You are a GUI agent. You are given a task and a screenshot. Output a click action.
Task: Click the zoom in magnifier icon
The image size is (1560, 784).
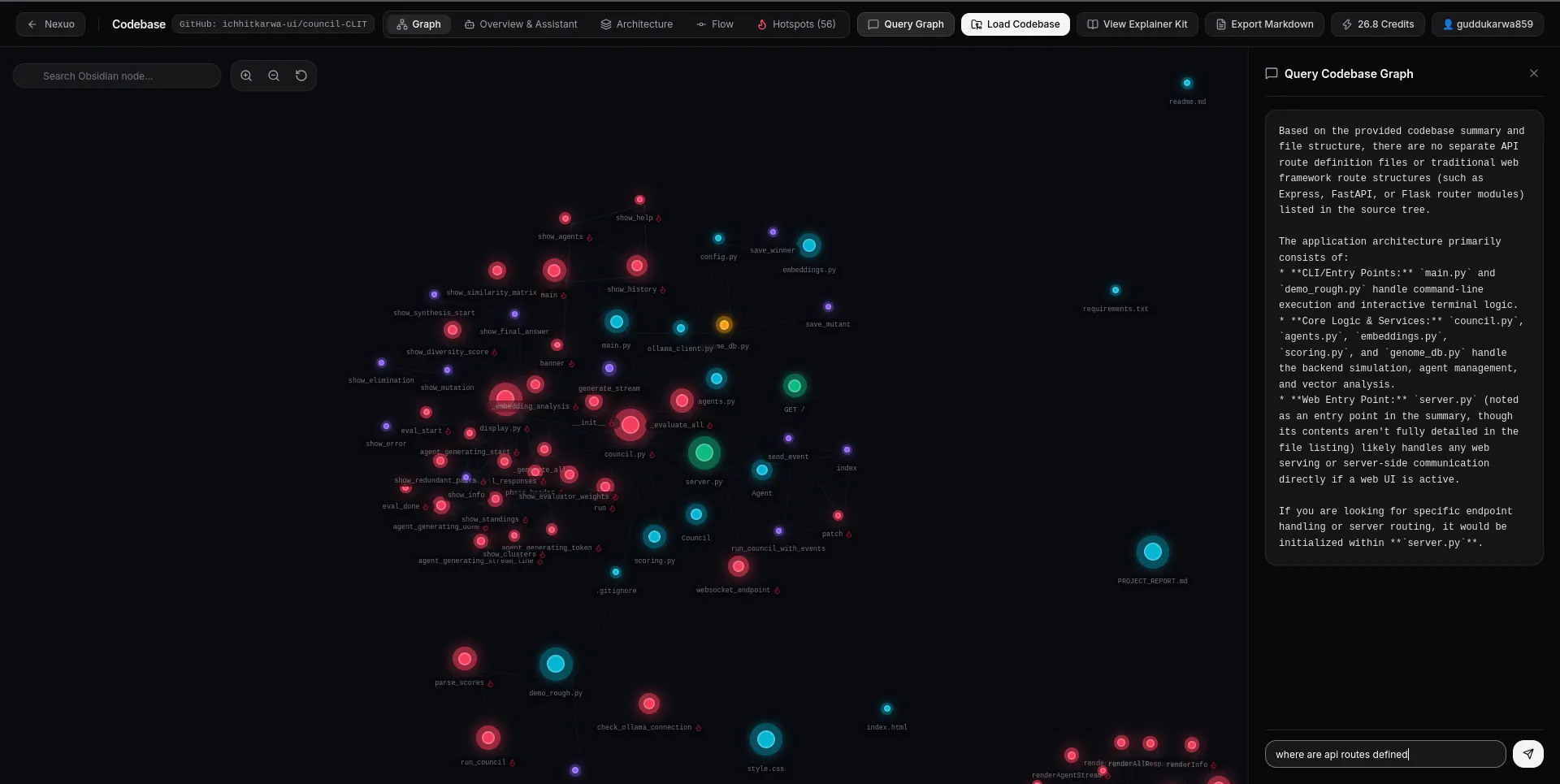pyautogui.click(x=246, y=76)
